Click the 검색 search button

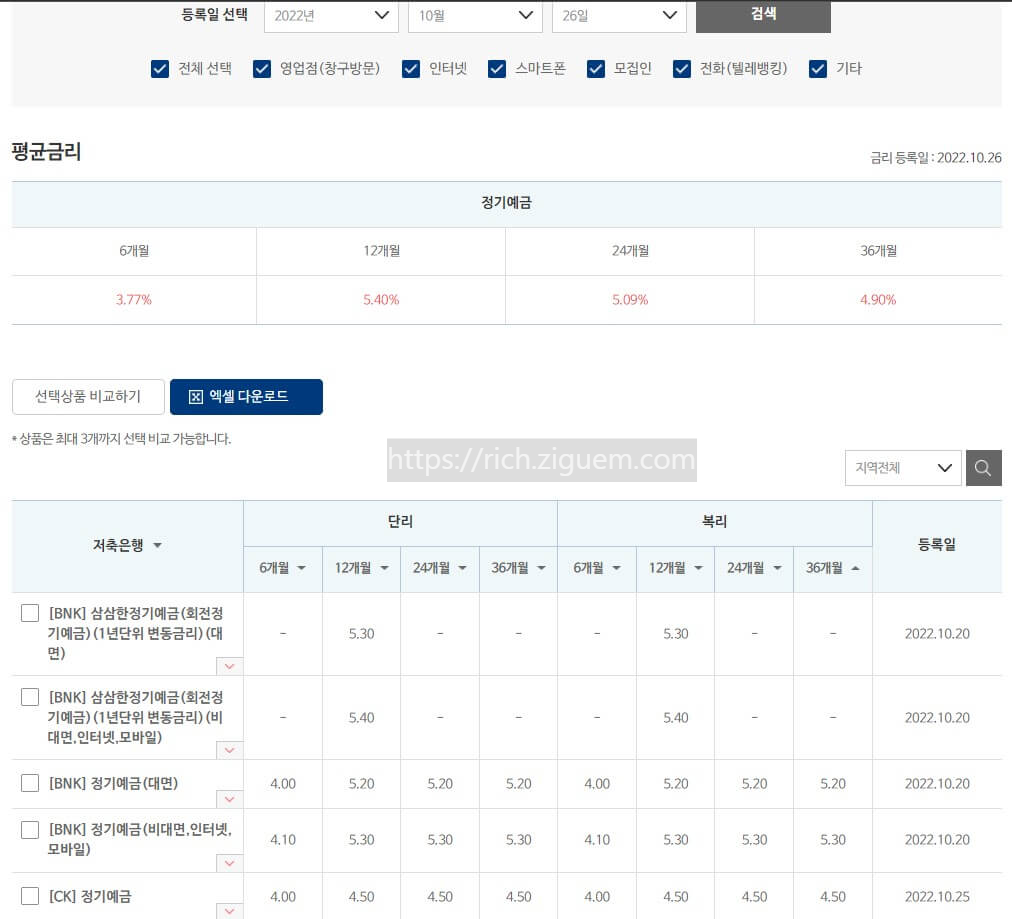tap(762, 16)
